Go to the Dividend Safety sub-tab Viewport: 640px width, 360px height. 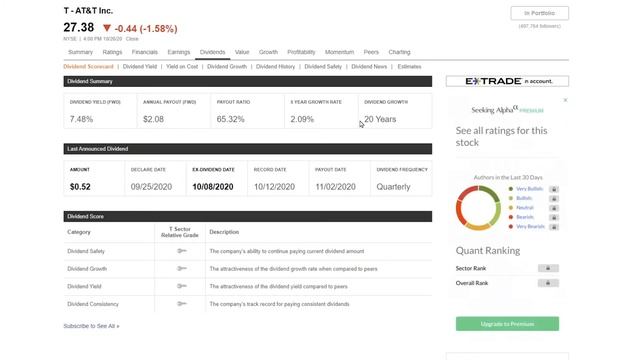323,67
